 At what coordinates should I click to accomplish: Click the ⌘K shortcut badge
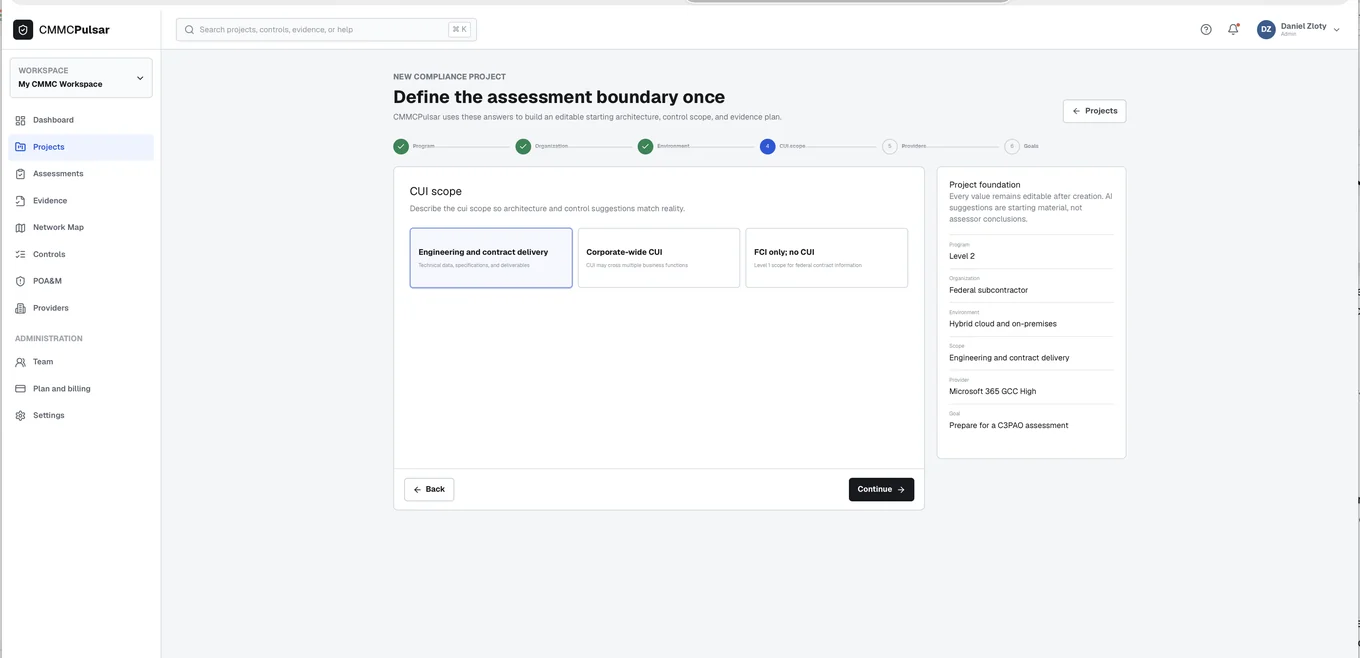[x=459, y=30]
